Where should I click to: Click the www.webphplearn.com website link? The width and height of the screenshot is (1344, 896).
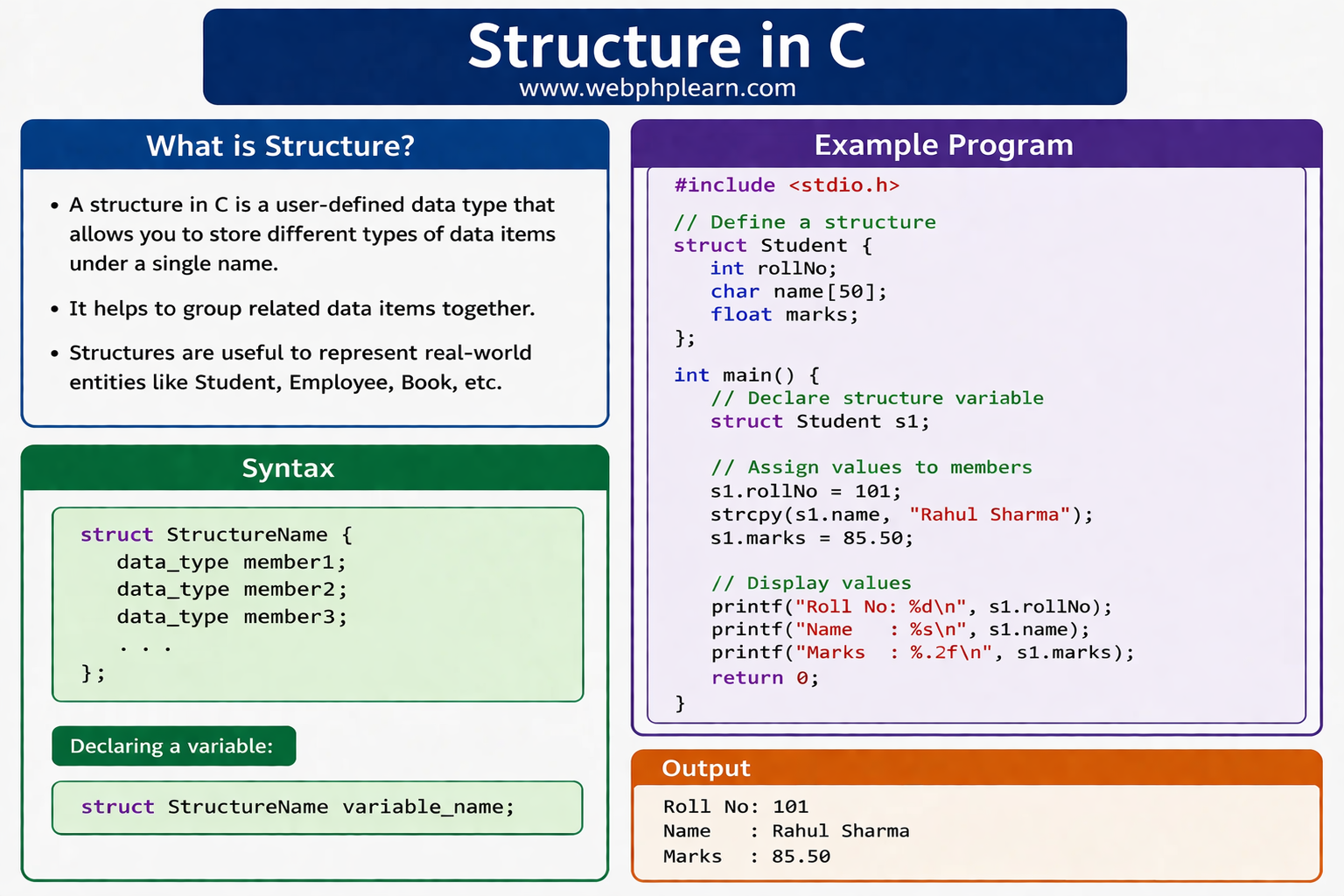tap(657, 88)
